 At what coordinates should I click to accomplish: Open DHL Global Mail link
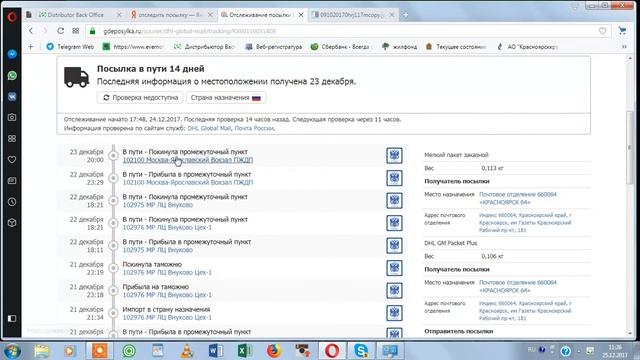pyautogui.click(x=209, y=128)
